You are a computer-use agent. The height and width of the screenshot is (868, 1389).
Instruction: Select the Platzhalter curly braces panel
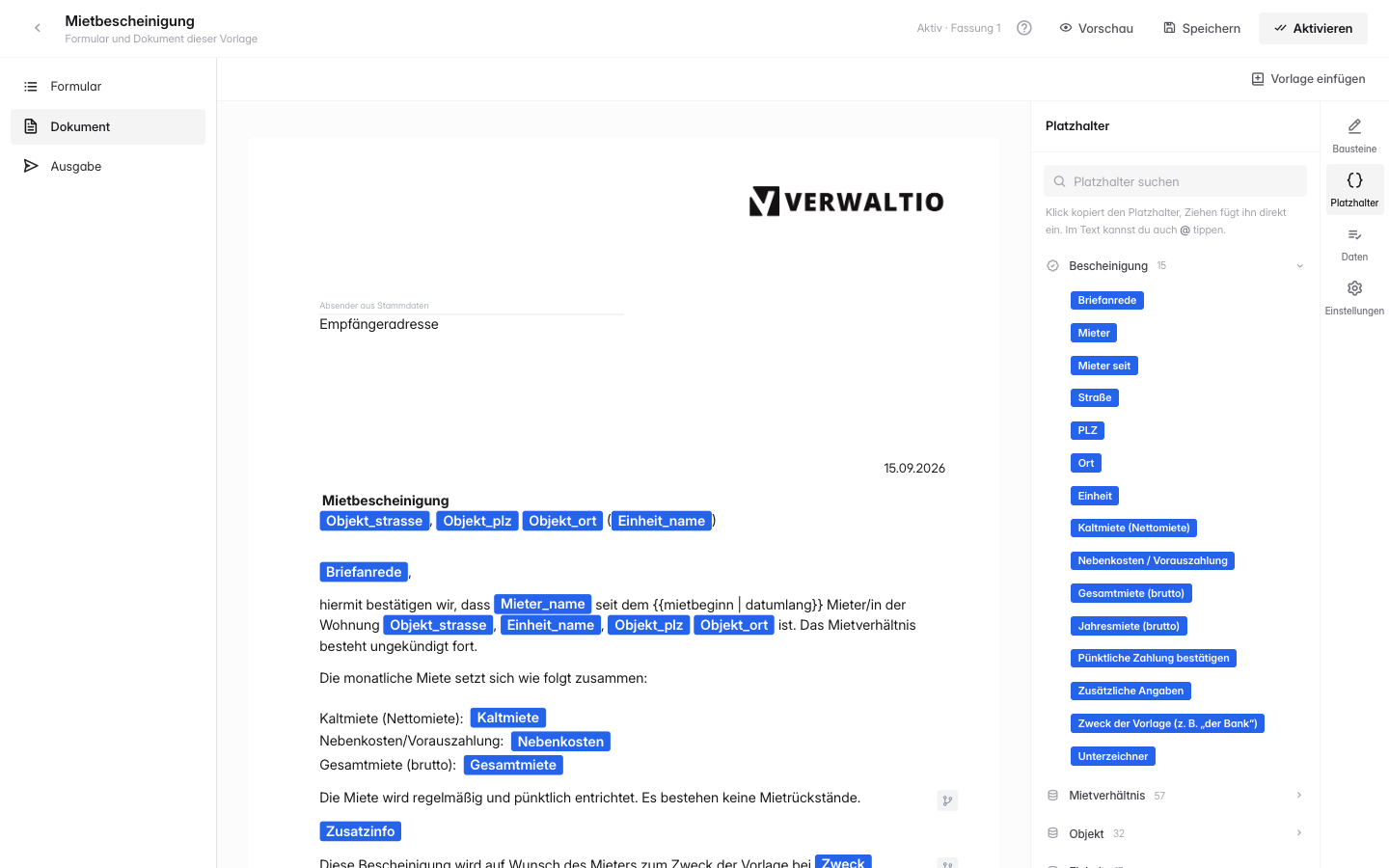coord(1354,188)
